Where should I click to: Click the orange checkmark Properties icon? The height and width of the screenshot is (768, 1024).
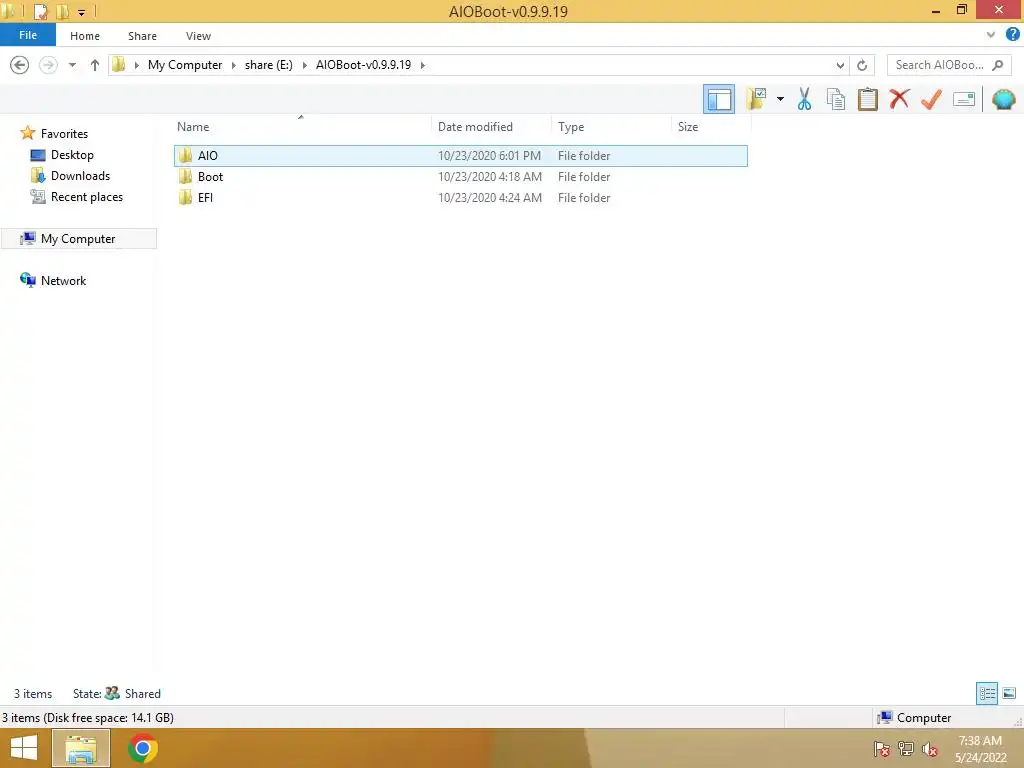tap(931, 99)
